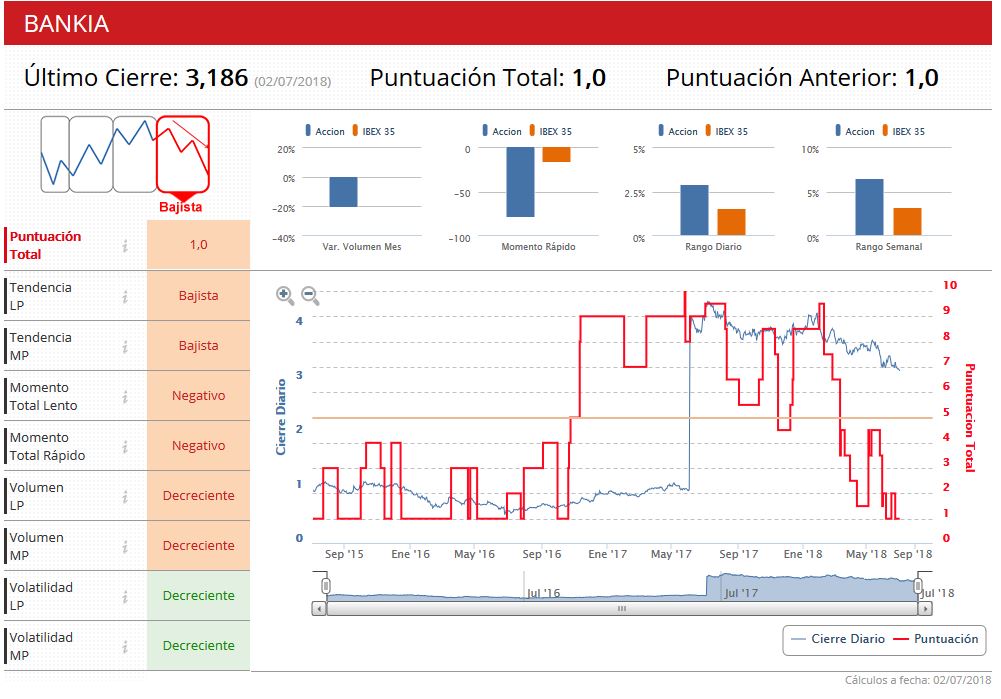This screenshot has height=699, width=1001.
Task: Click the right handle of the range navigator
Action: [x=918, y=585]
